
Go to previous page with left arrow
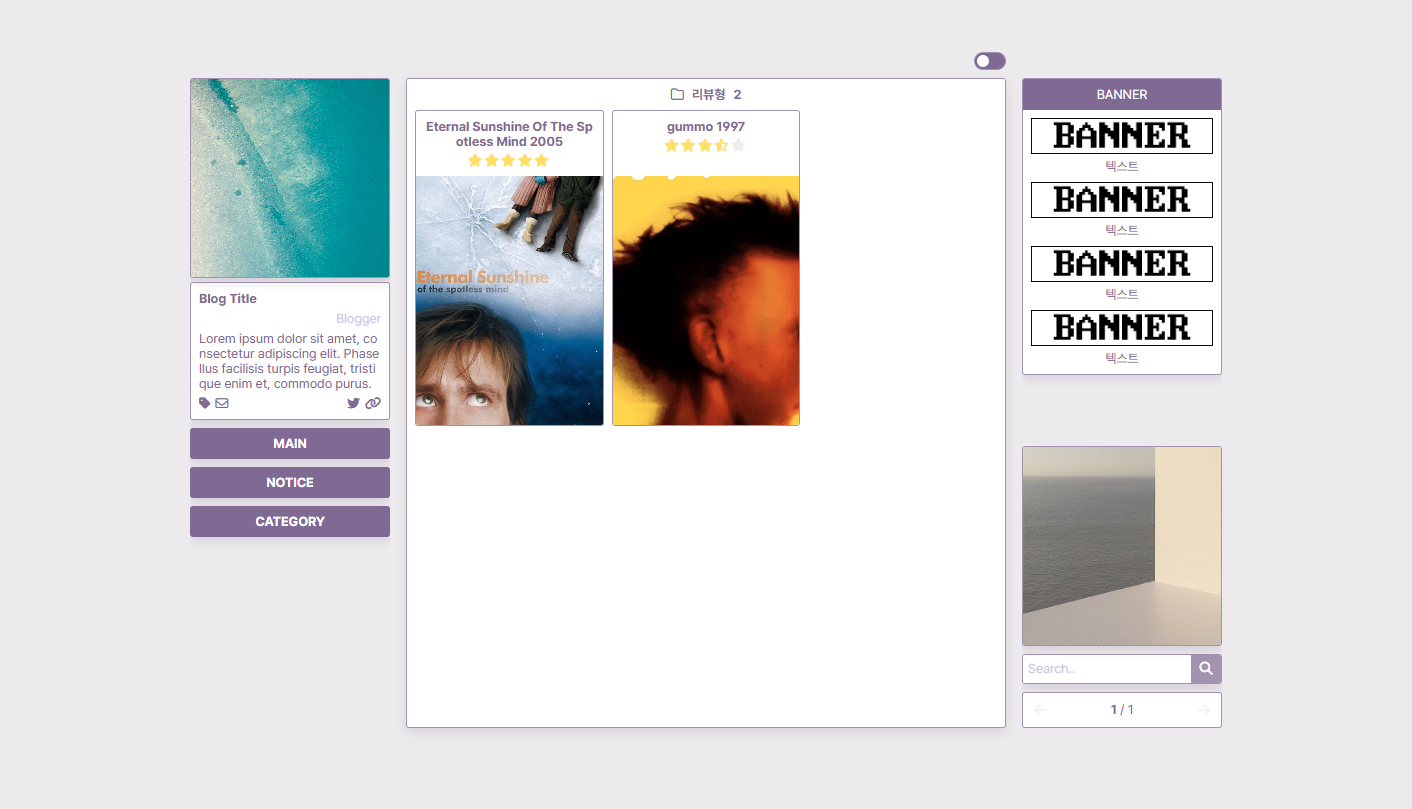coord(1040,710)
